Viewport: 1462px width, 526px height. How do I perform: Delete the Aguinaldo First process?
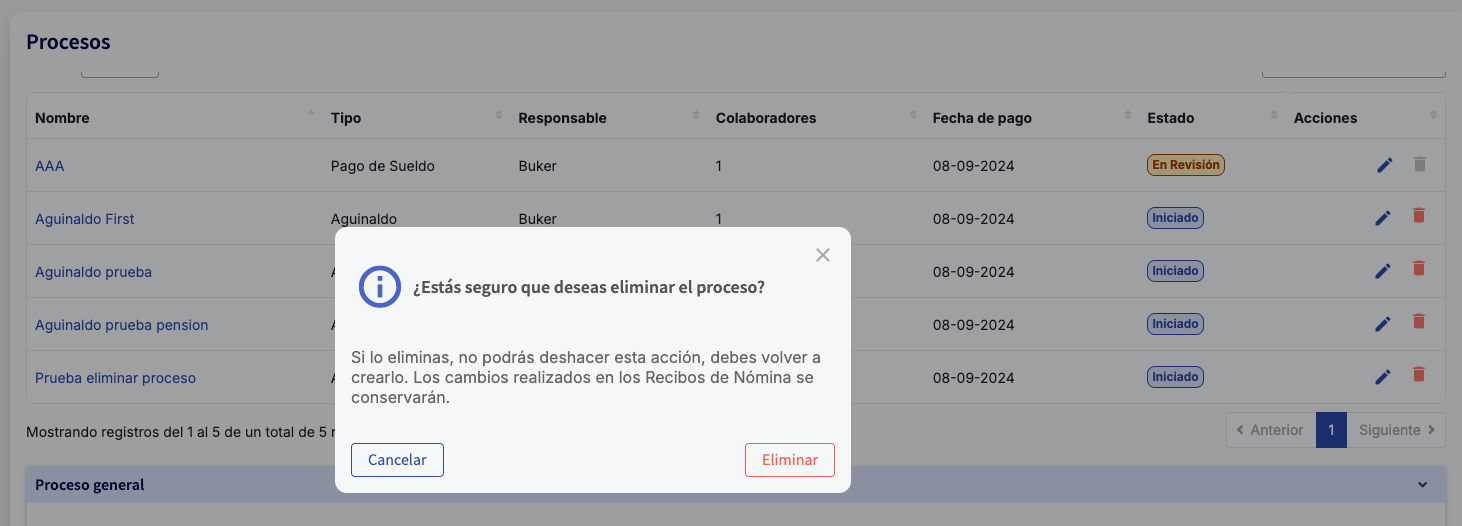pos(1418,215)
